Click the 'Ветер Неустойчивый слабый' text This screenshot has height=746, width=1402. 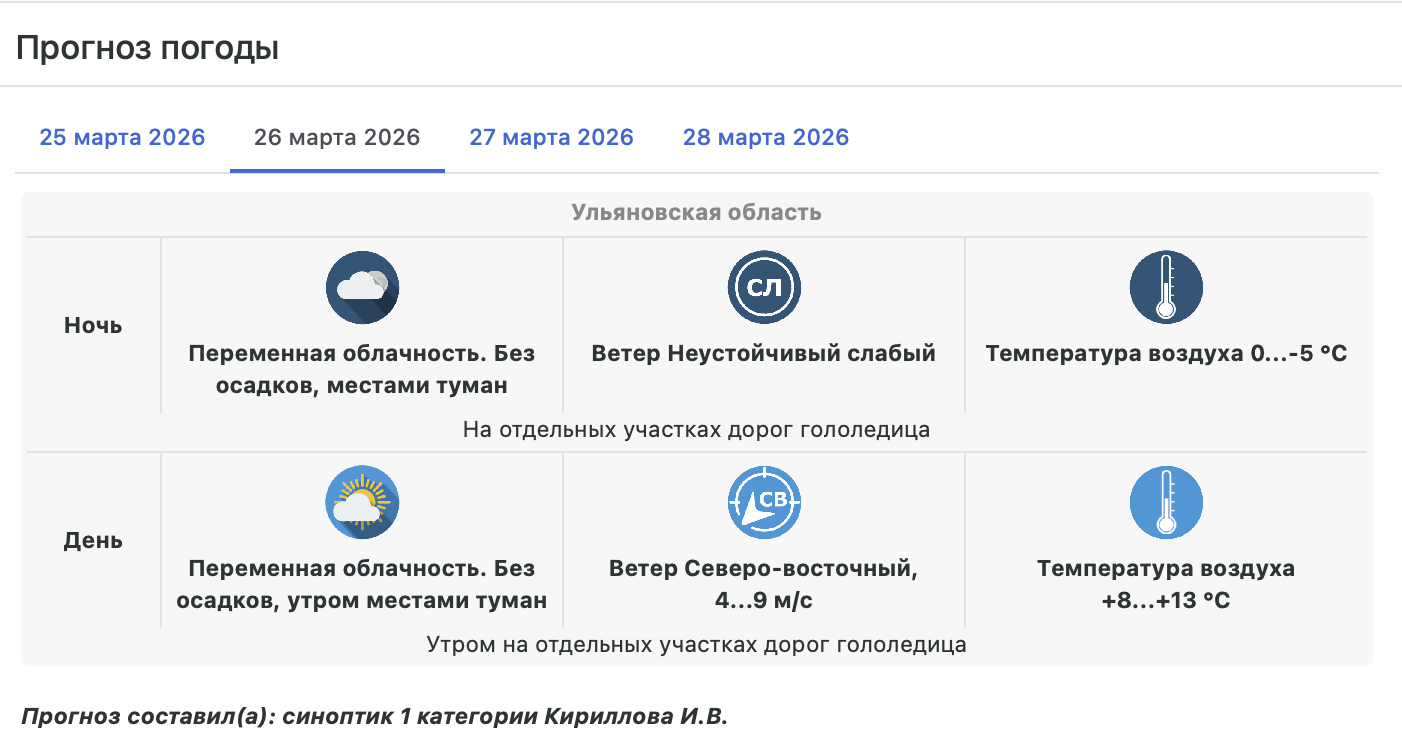764,354
